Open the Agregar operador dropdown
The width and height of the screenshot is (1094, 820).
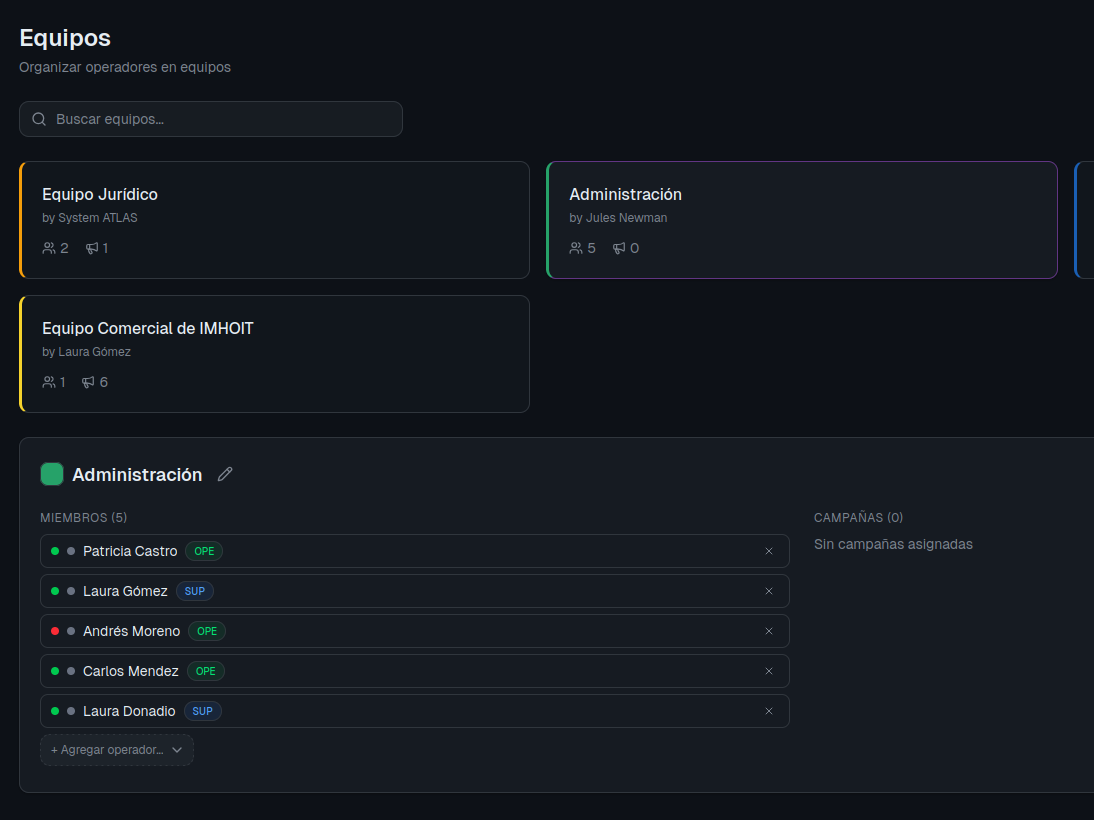point(117,750)
